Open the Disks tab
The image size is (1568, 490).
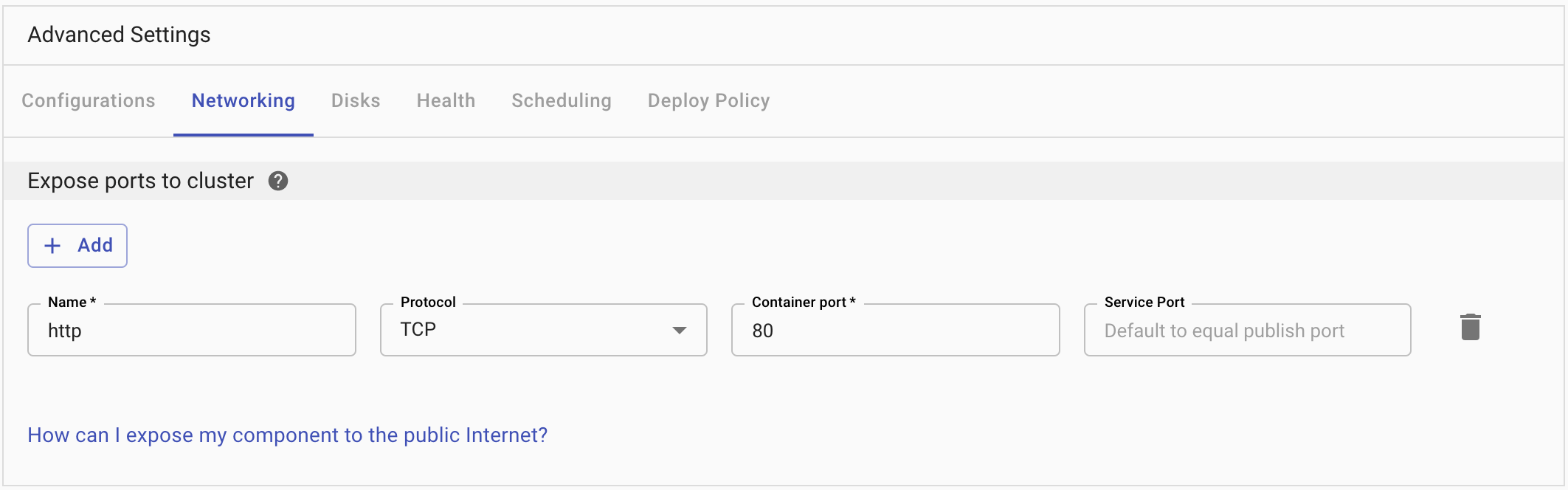(x=356, y=100)
